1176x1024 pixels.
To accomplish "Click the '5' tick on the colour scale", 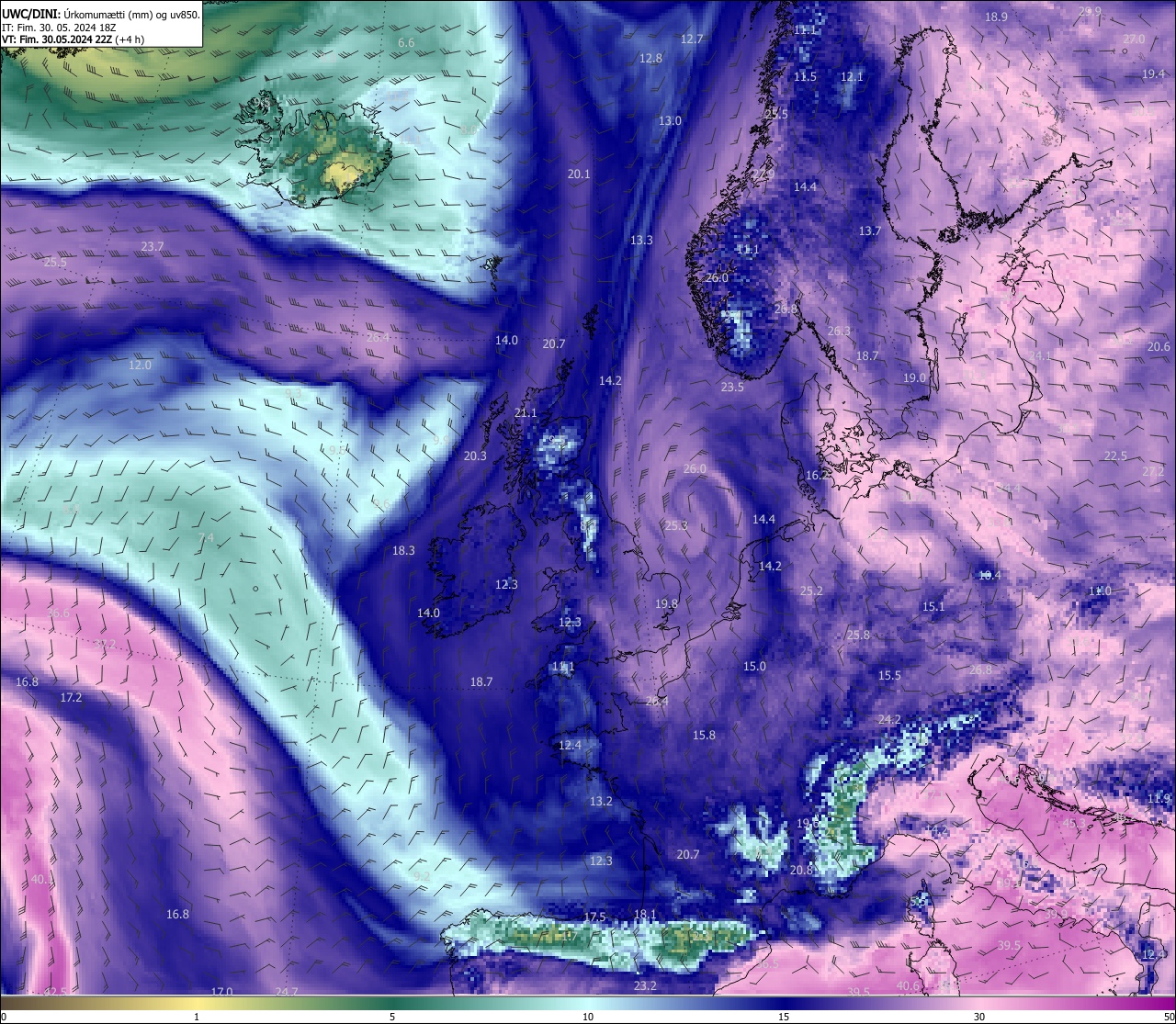I will (392, 1017).
